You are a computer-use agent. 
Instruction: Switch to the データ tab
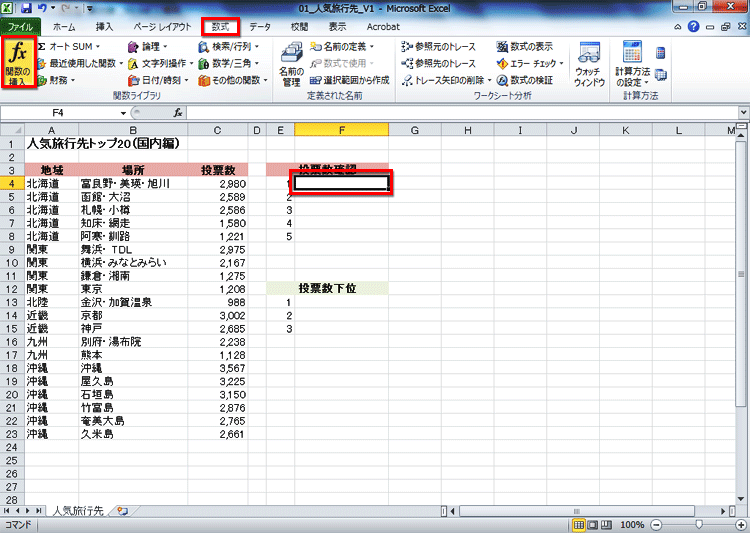point(260,27)
